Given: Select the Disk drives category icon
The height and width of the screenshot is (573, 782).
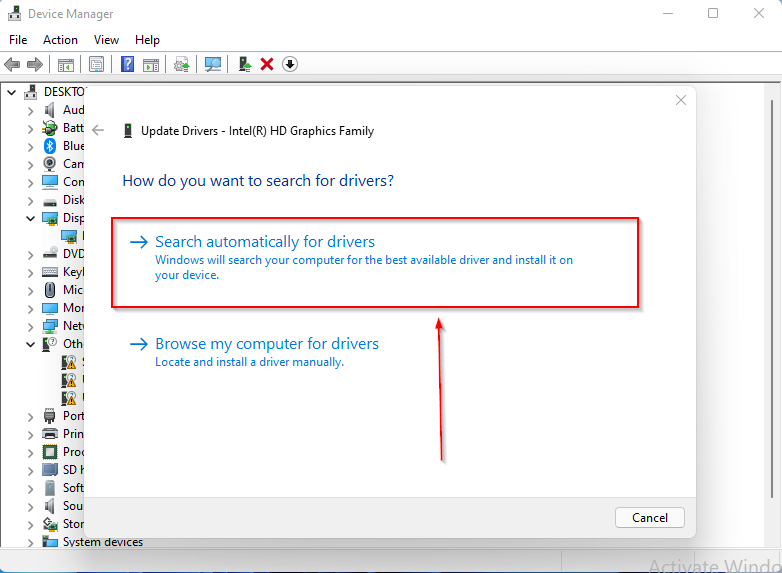Looking at the screenshot, I should (x=50, y=201).
